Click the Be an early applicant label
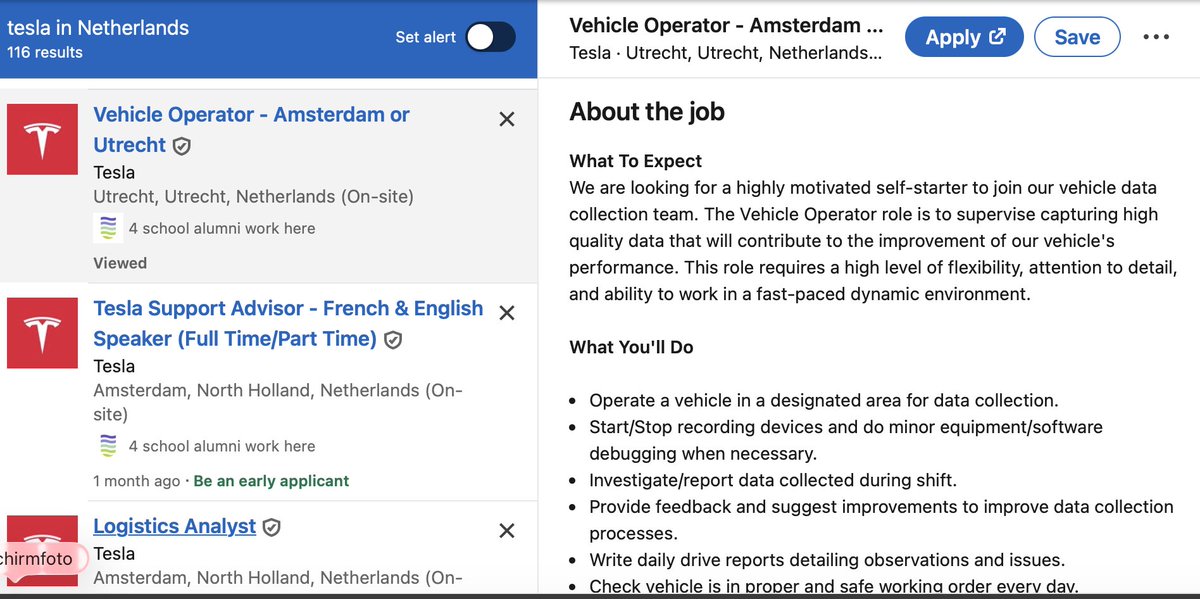This screenshot has width=1200, height=599. click(271, 481)
